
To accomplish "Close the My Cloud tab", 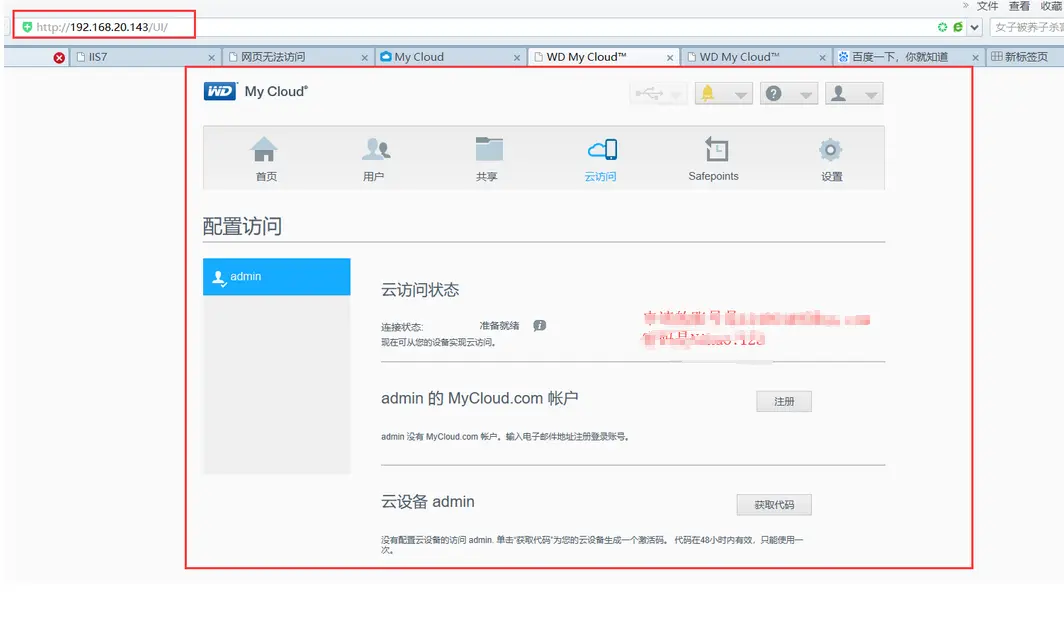I will point(517,58).
